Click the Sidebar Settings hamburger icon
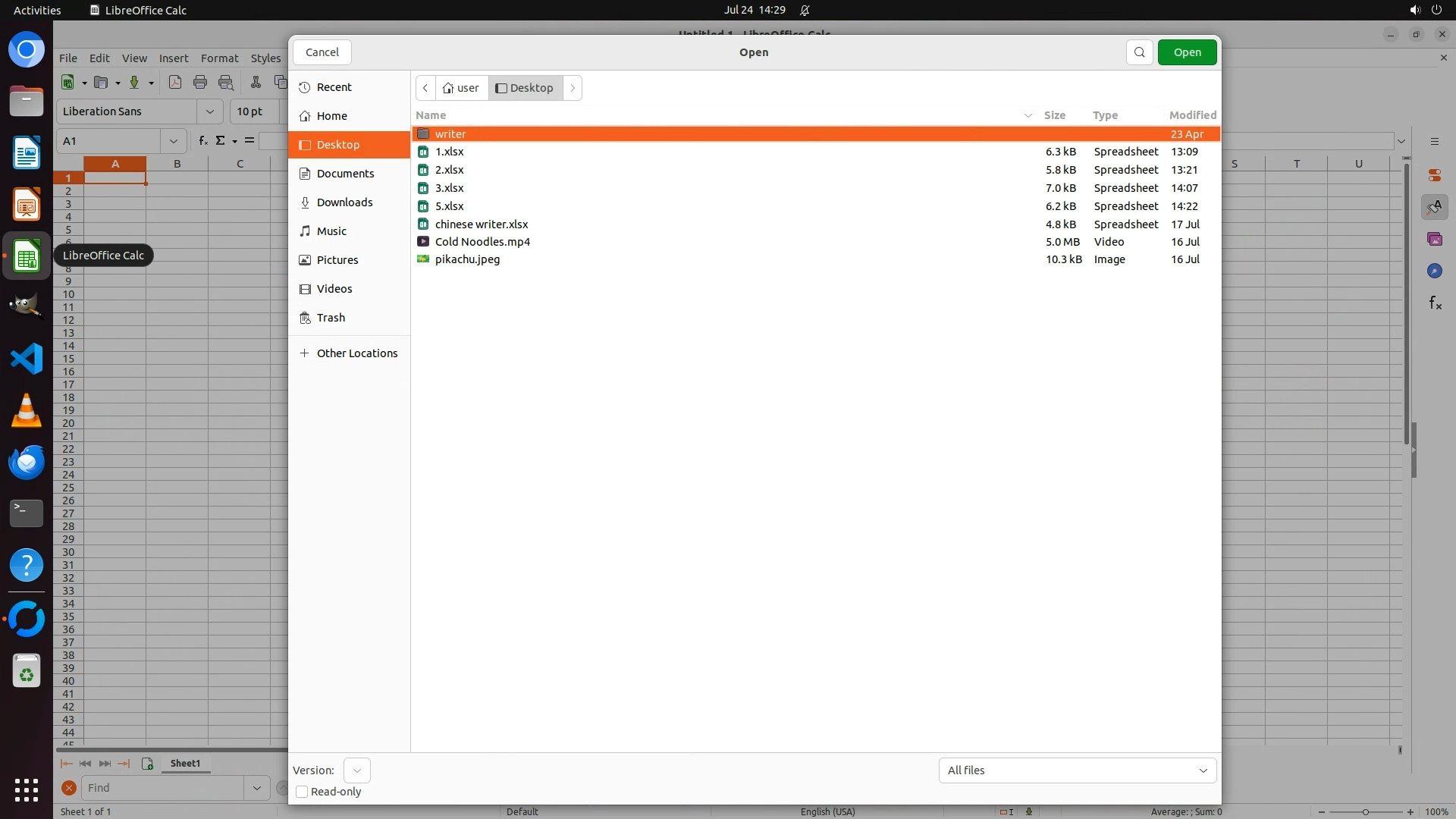 [1435, 142]
